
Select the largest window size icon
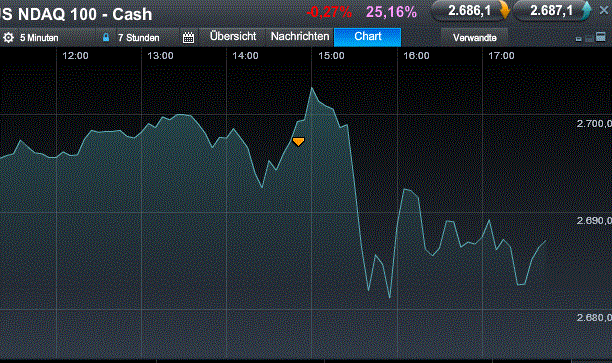[x=601, y=37]
